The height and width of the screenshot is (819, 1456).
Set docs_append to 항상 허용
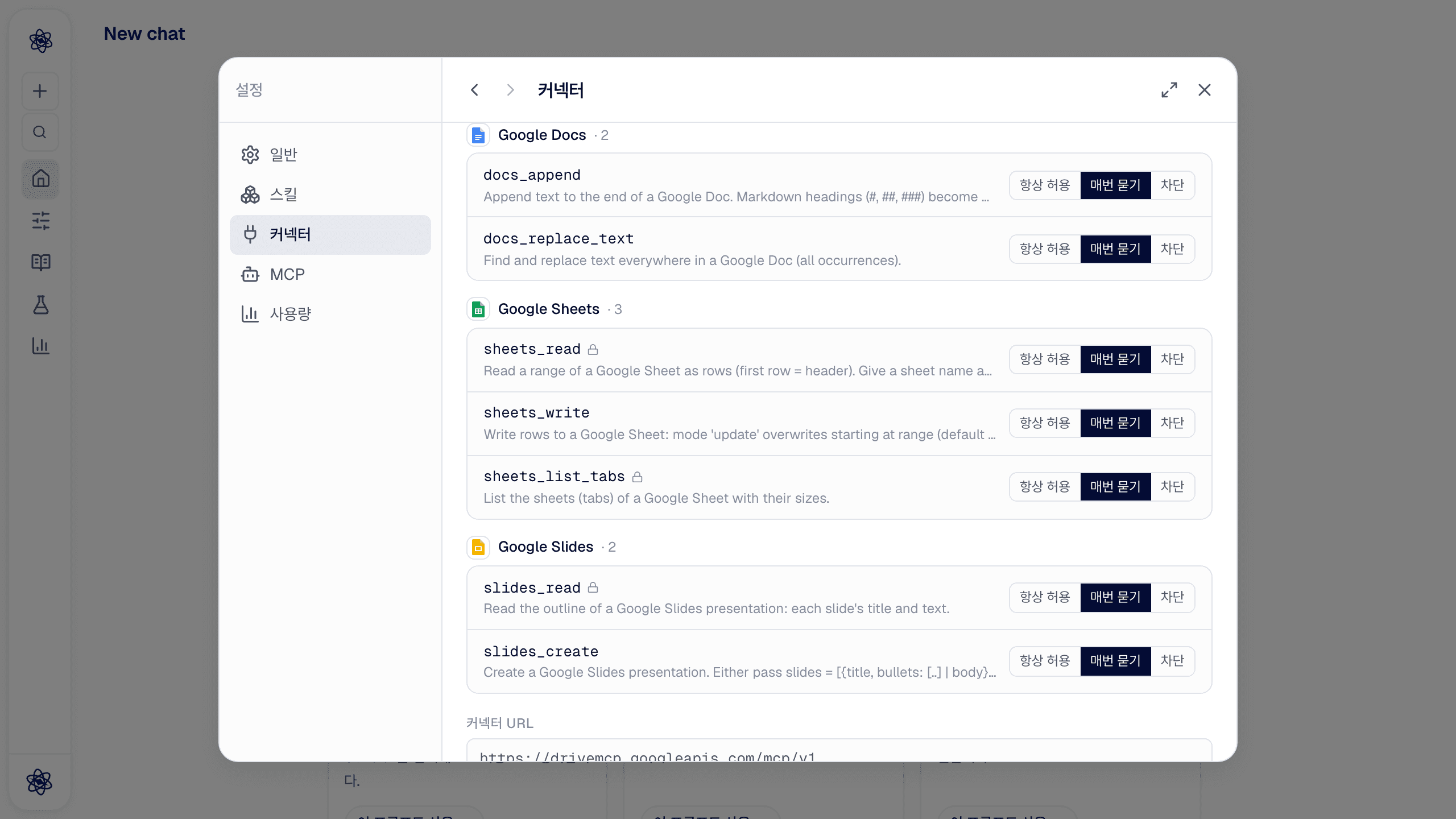1045,185
